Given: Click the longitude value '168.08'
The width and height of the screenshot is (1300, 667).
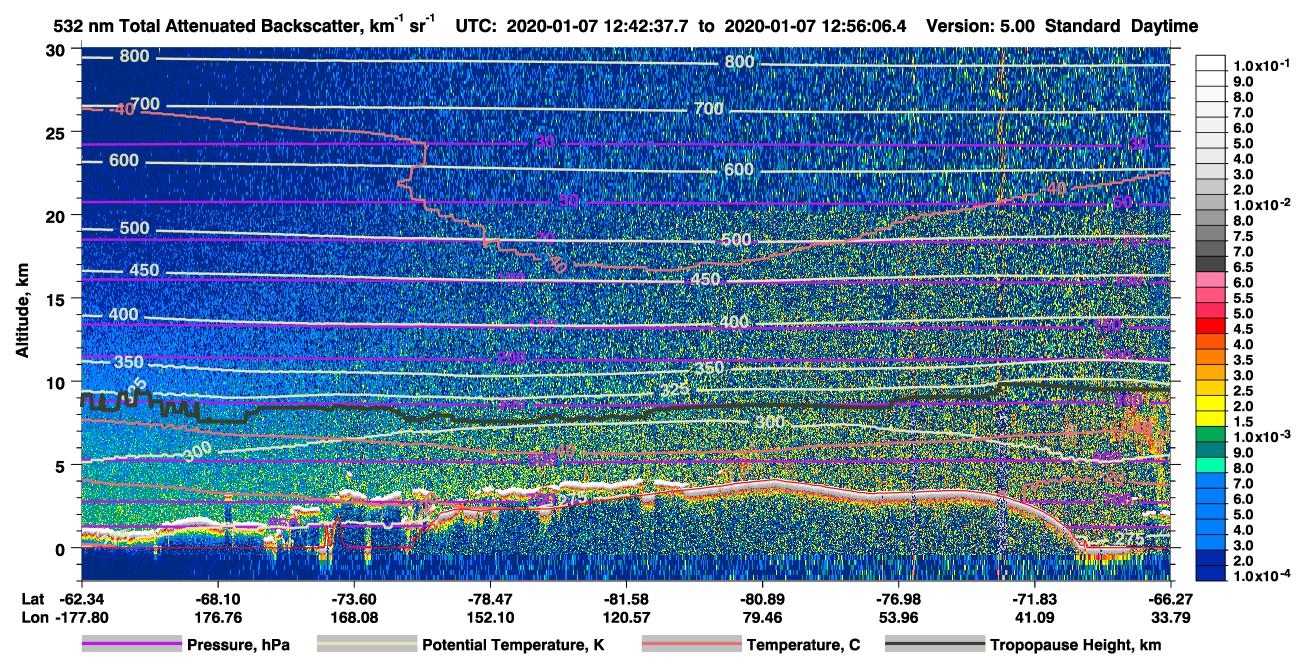Looking at the screenshot, I should coord(353,618).
